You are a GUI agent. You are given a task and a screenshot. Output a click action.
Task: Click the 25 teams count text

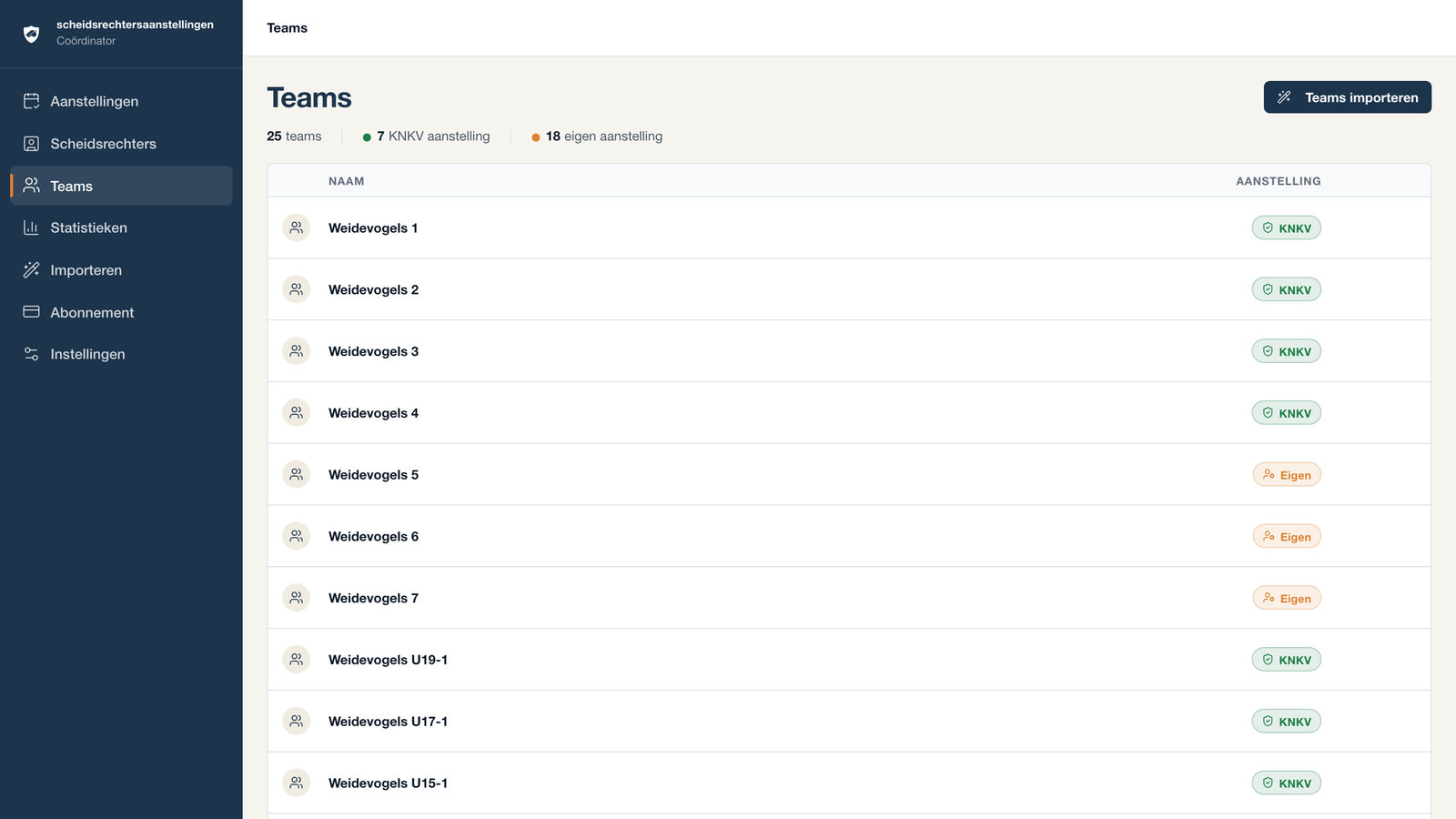[x=294, y=136]
